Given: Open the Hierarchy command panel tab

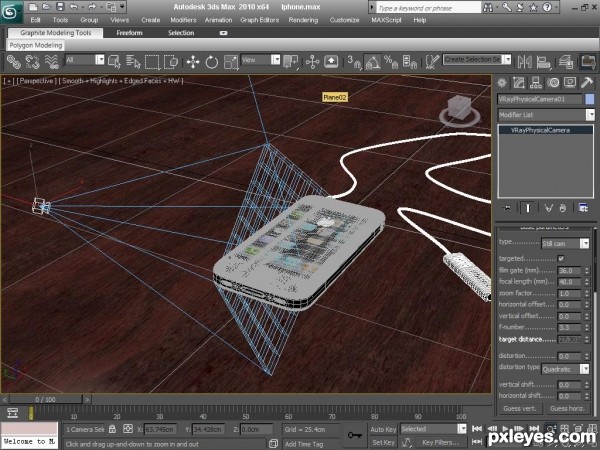Looking at the screenshot, I should 535,83.
